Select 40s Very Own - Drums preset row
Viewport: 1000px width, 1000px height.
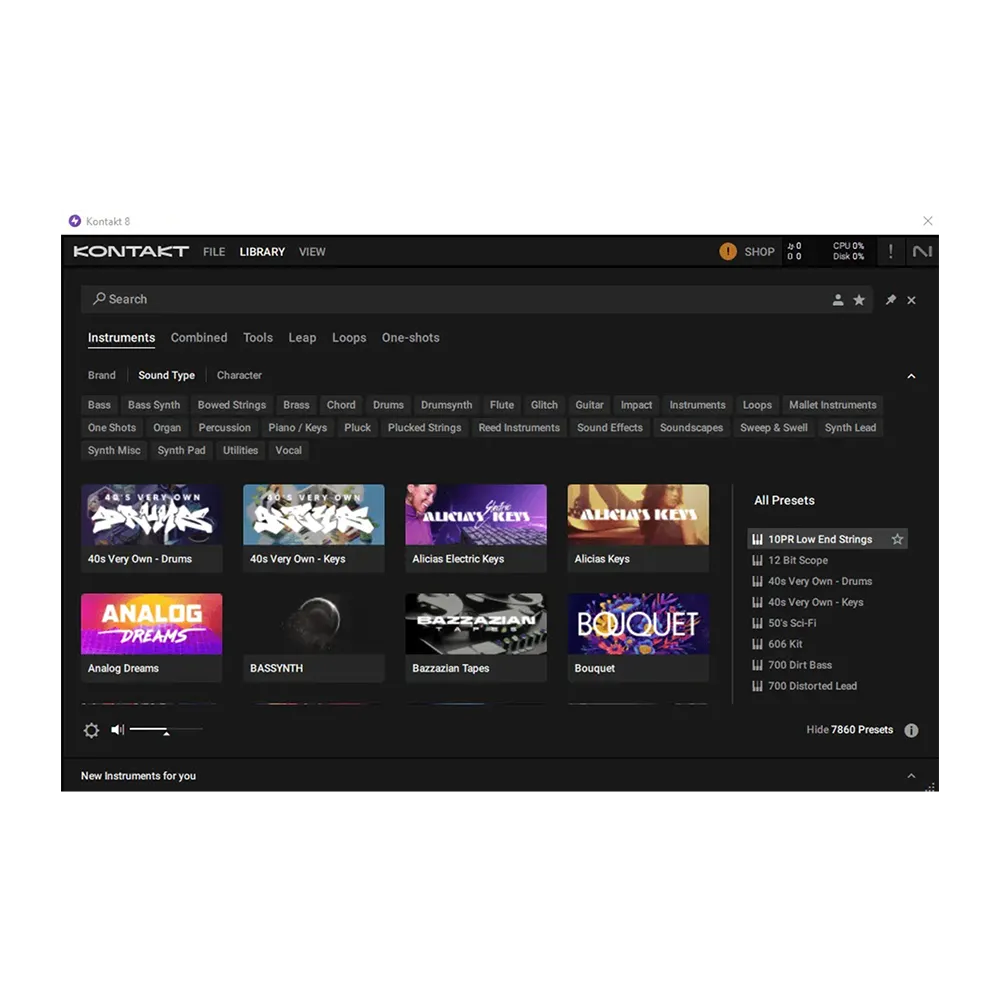click(x=827, y=581)
